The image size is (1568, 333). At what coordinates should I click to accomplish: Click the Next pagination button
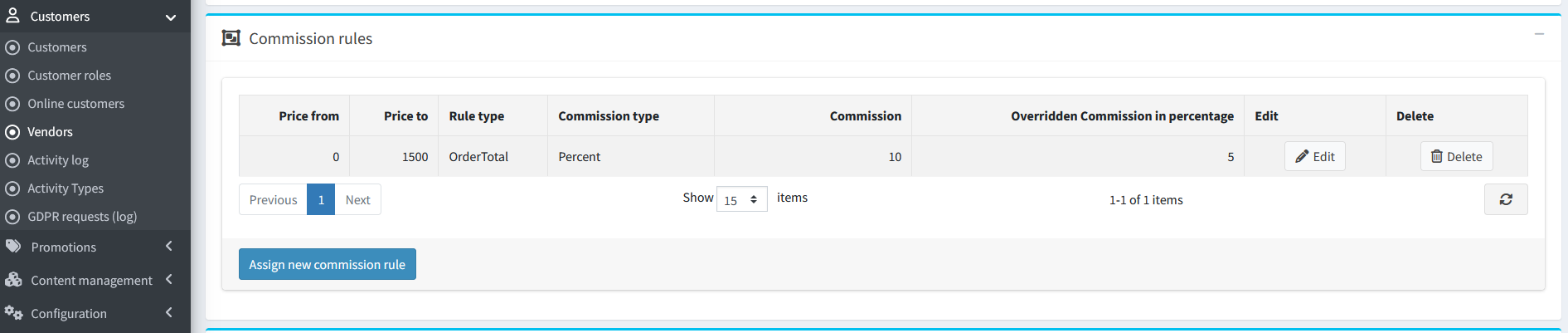357,199
